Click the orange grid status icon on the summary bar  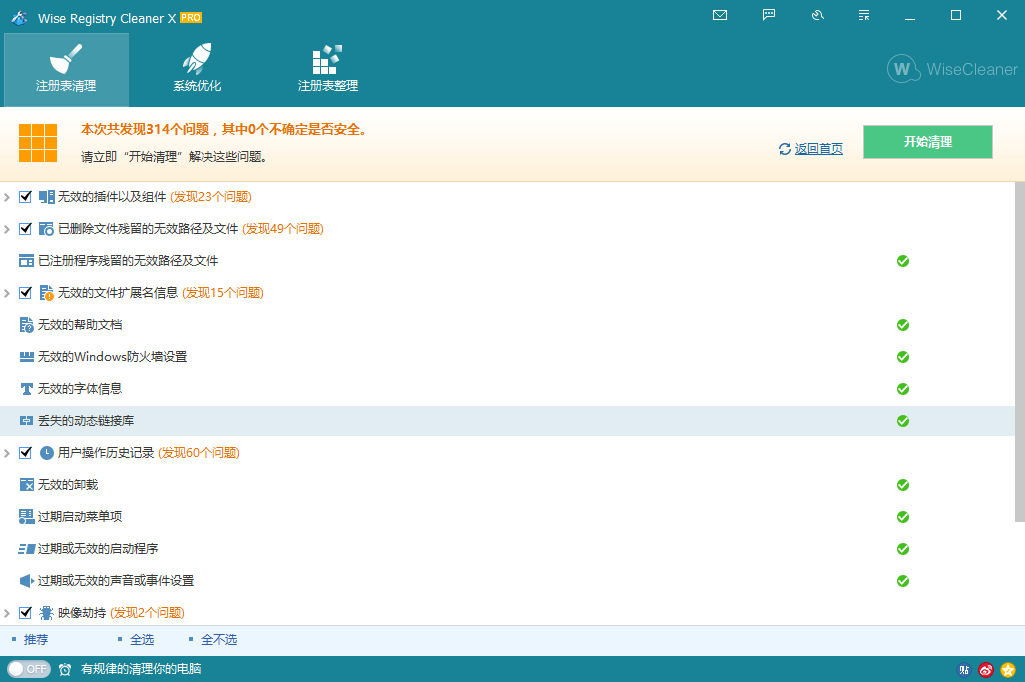click(38, 142)
